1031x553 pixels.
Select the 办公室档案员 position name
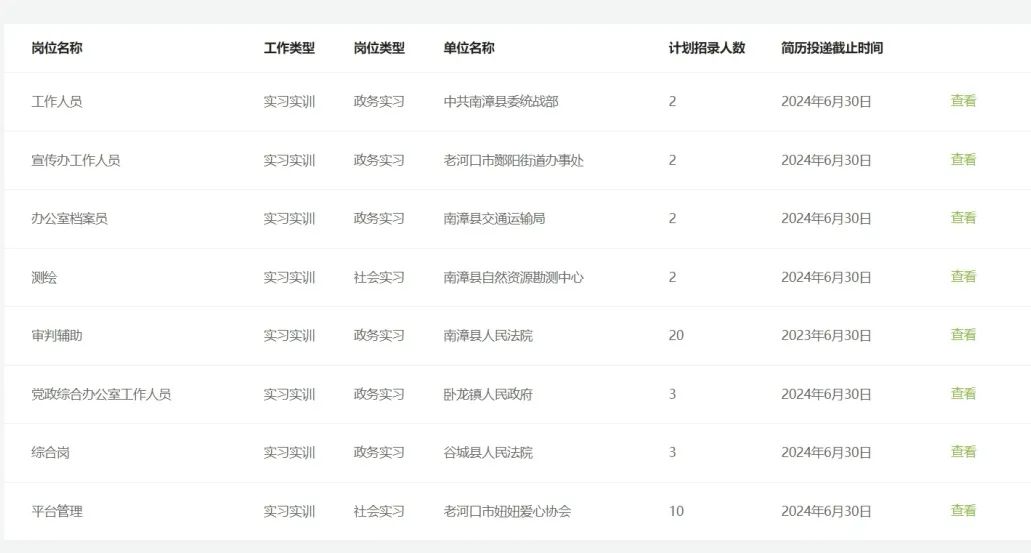click(69, 218)
